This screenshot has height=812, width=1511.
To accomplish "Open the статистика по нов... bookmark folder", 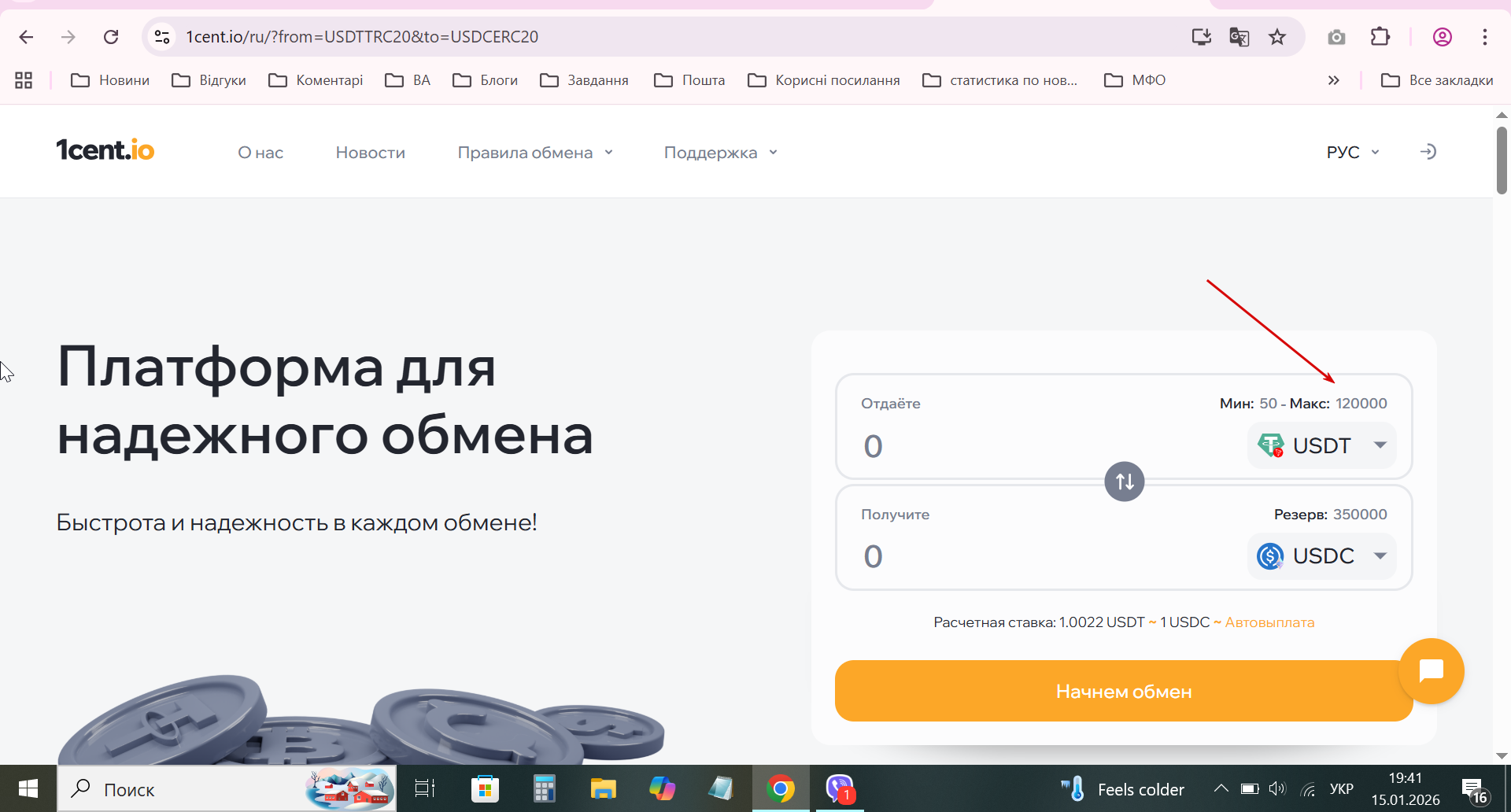I will (x=1000, y=80).
